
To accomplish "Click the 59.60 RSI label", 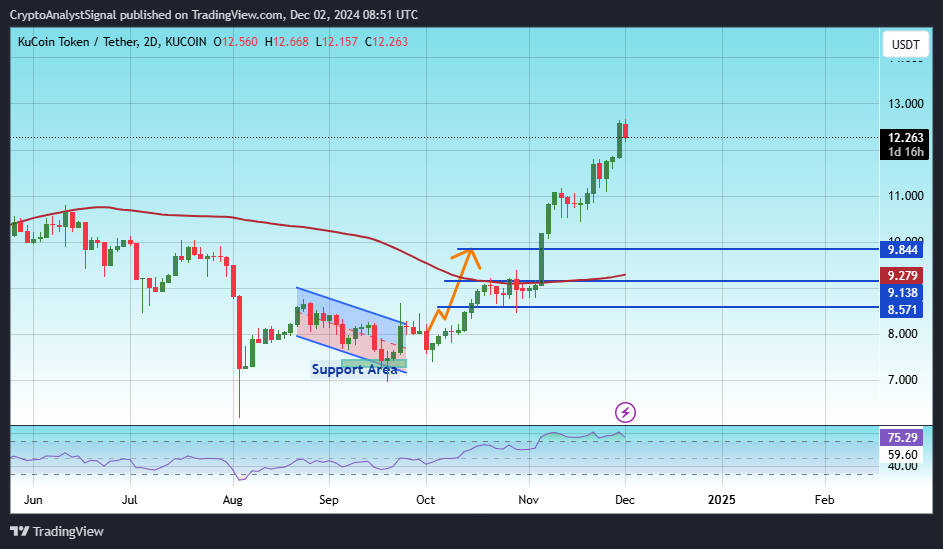I will (x=903, y=455).
